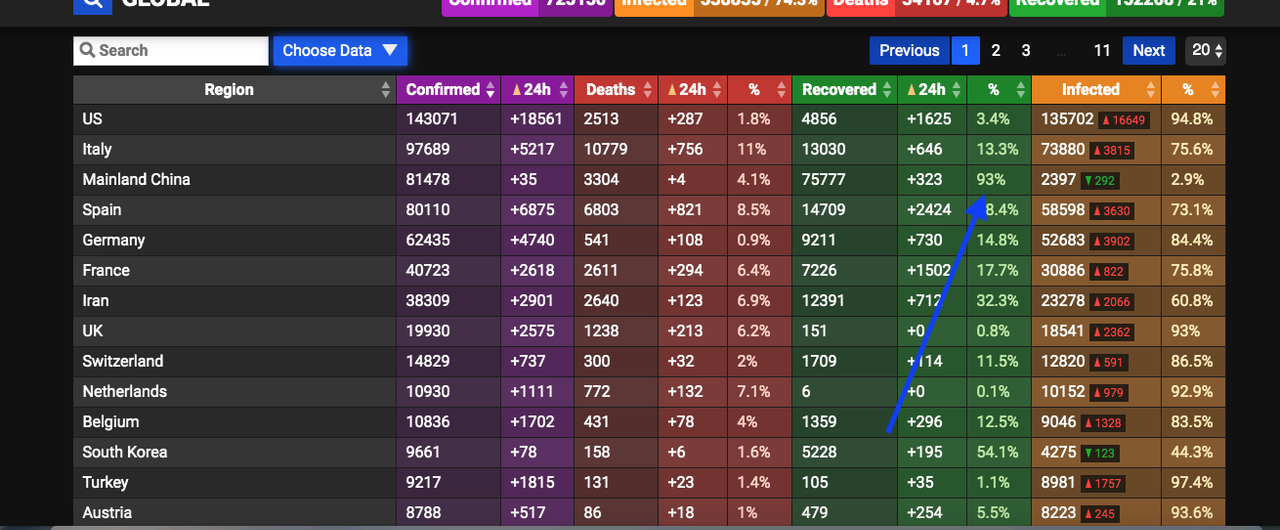Select the Mainland China region cell
Viewport: 1280px width, 530px height.
(x=234, y=180)
